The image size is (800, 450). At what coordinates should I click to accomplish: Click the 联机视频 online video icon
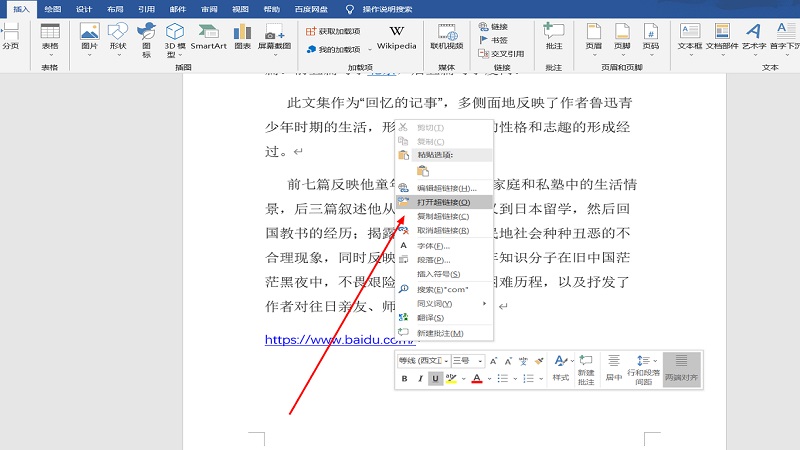[446, 37]
